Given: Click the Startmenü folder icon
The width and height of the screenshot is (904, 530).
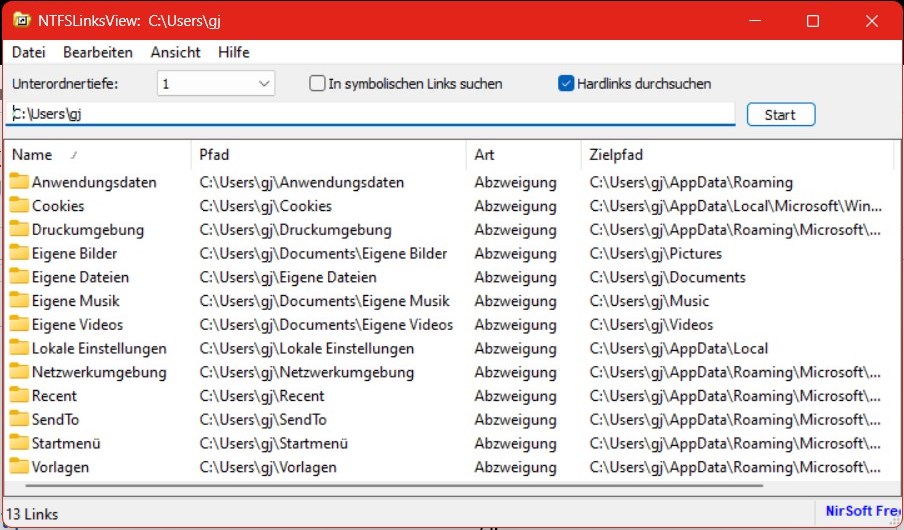Looking at the screenshot, I should tap(19, 441).
